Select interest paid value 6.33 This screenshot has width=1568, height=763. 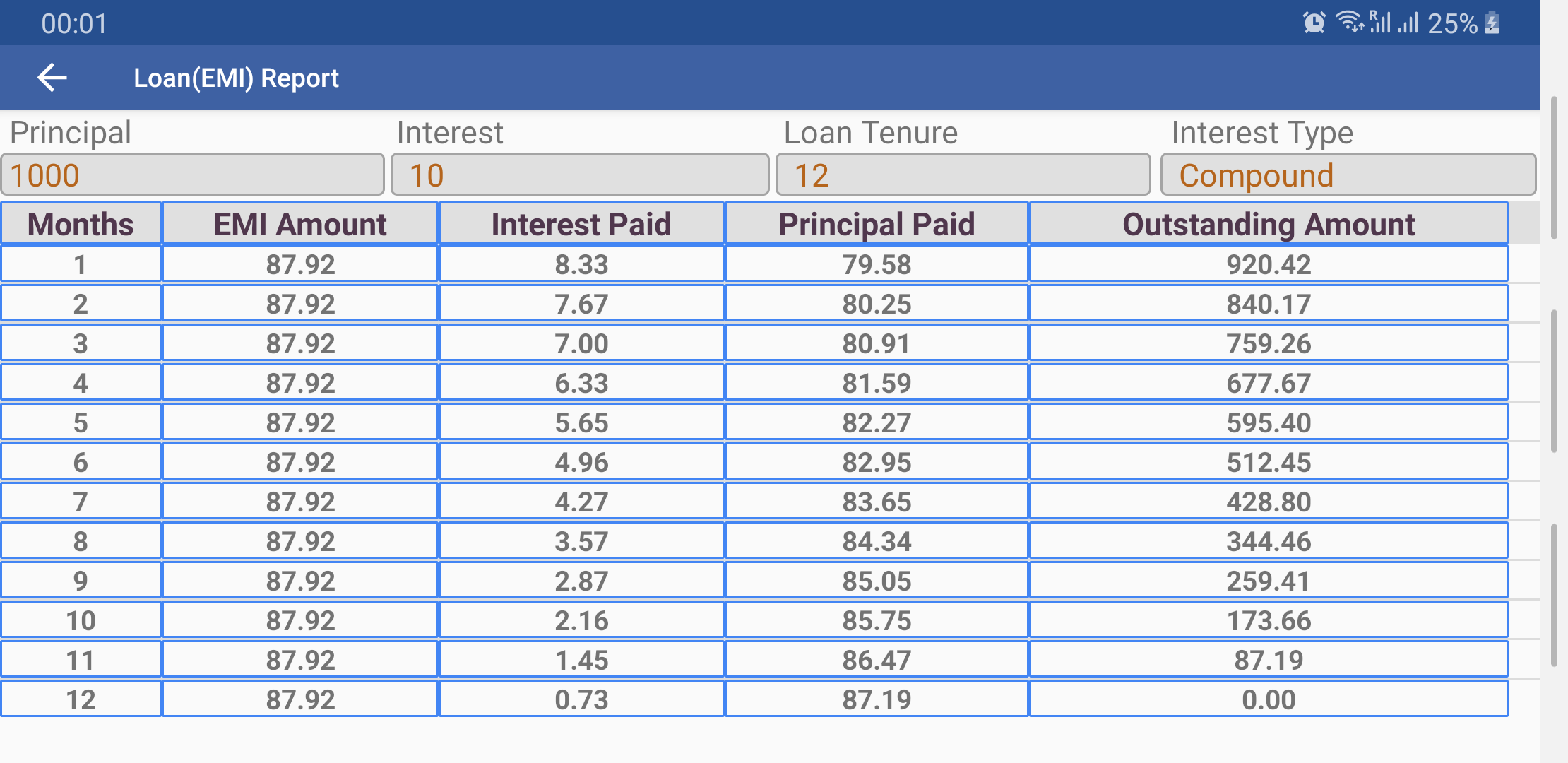(581, 383)
